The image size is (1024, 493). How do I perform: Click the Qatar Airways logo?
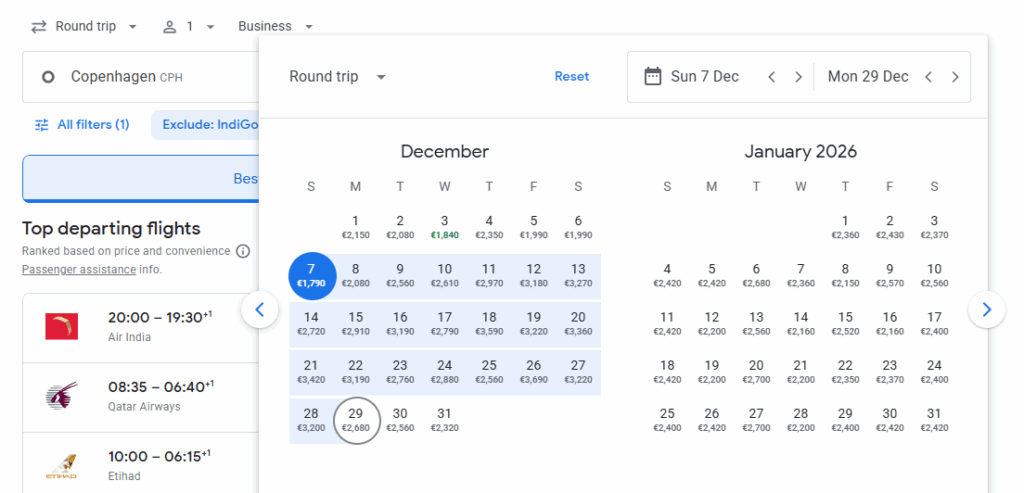point(61,396)
